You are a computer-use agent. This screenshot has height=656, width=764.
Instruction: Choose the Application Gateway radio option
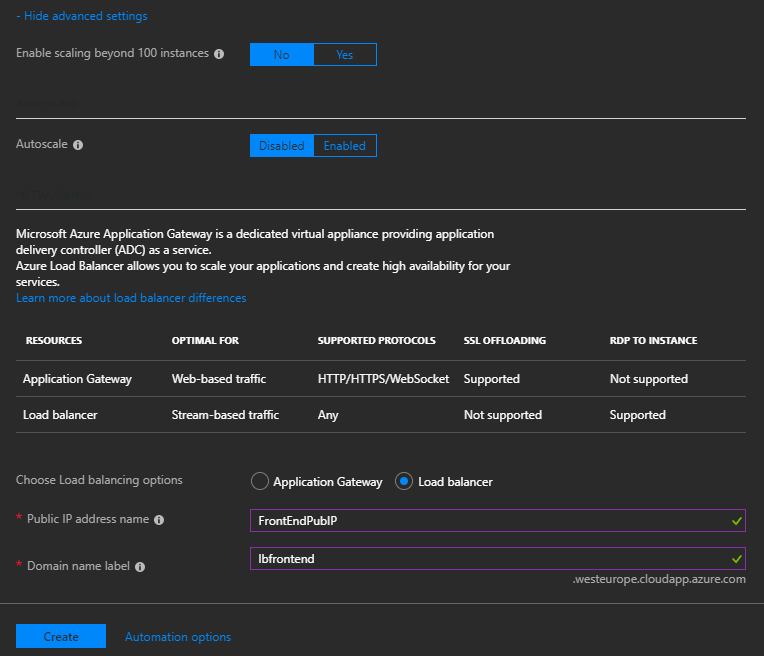tap(260, 481)
